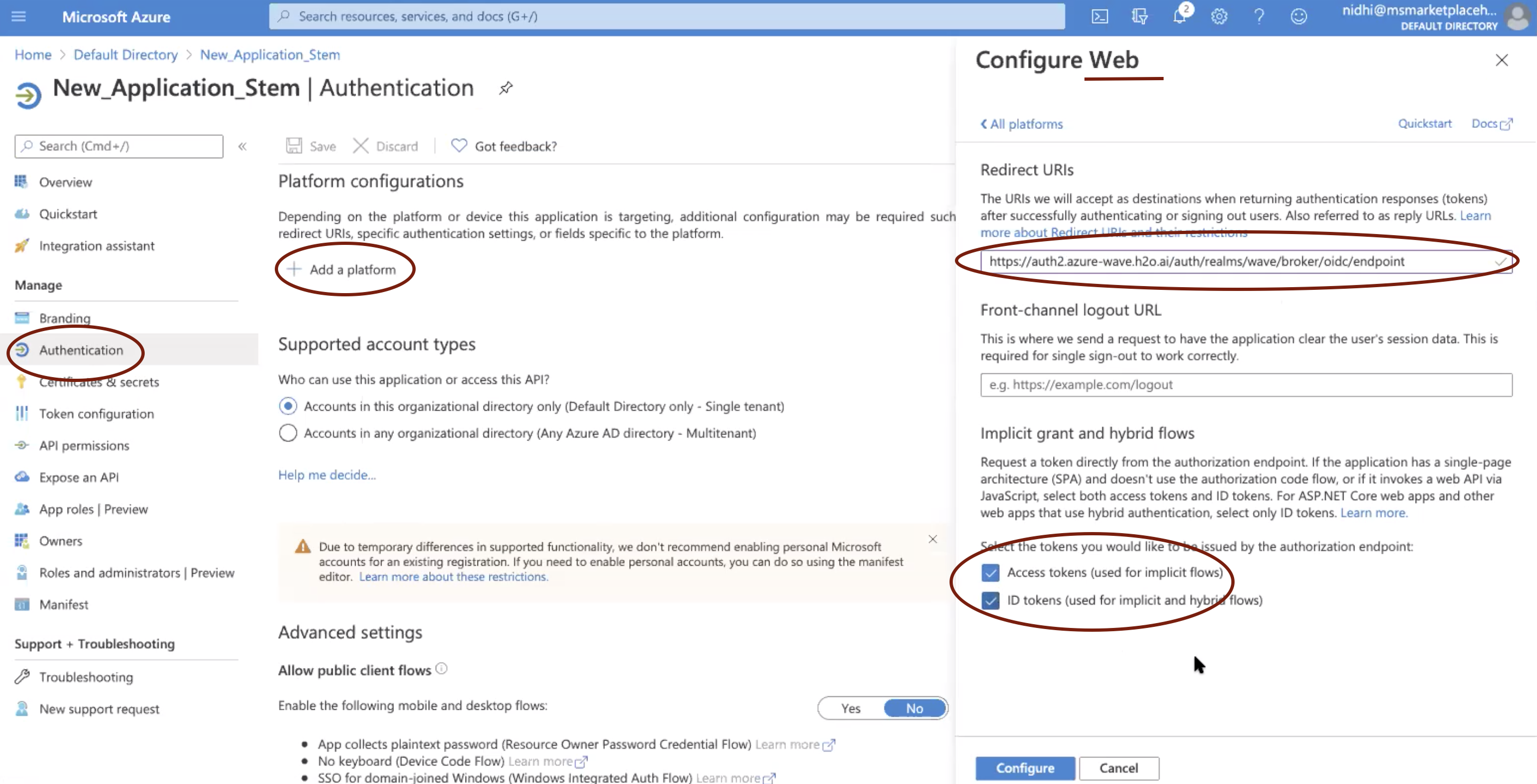This screenshot has width=1537, height=784.
Task: Pin the Authentication blade with the pin icon
Action: click(505, 88)
